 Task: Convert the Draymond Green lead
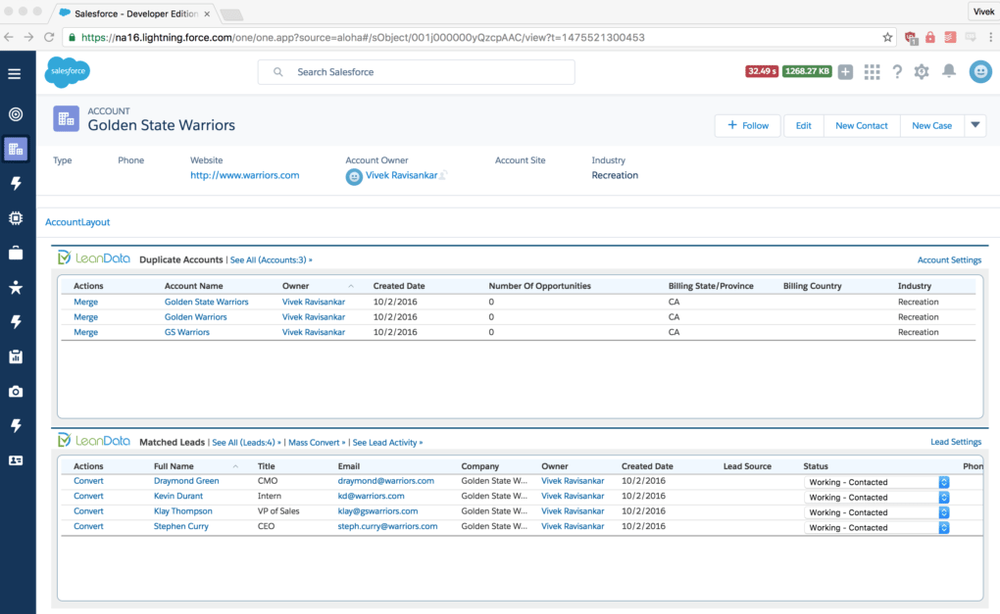pyautogui.click(x=88, y=481)
